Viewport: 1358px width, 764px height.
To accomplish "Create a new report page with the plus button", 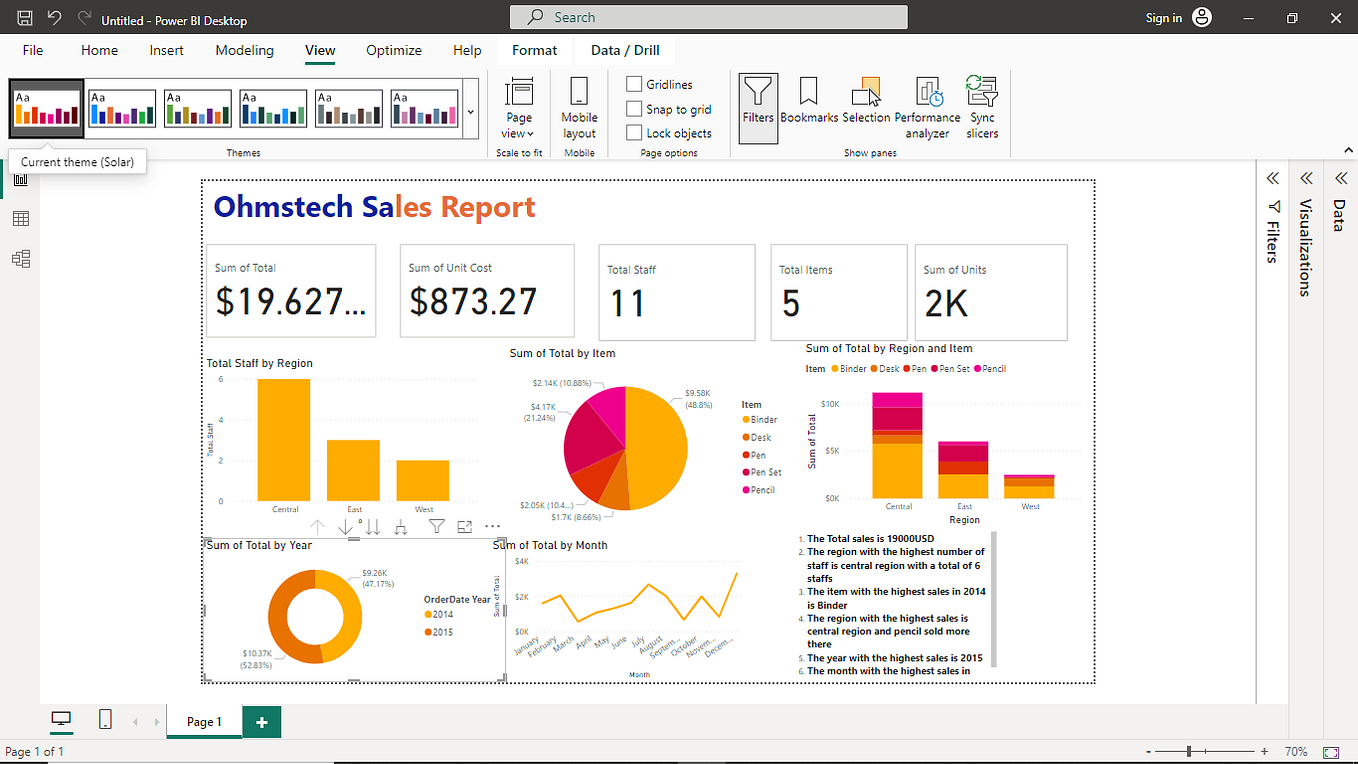I will tap(261, 721).
